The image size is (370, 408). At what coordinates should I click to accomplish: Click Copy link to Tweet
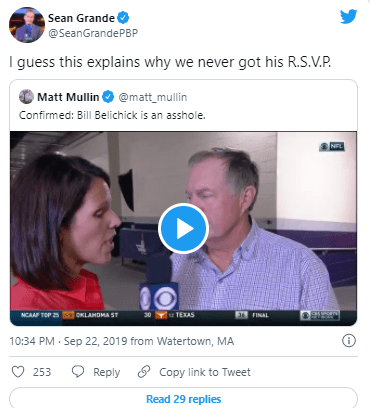[x=205, y=372]
